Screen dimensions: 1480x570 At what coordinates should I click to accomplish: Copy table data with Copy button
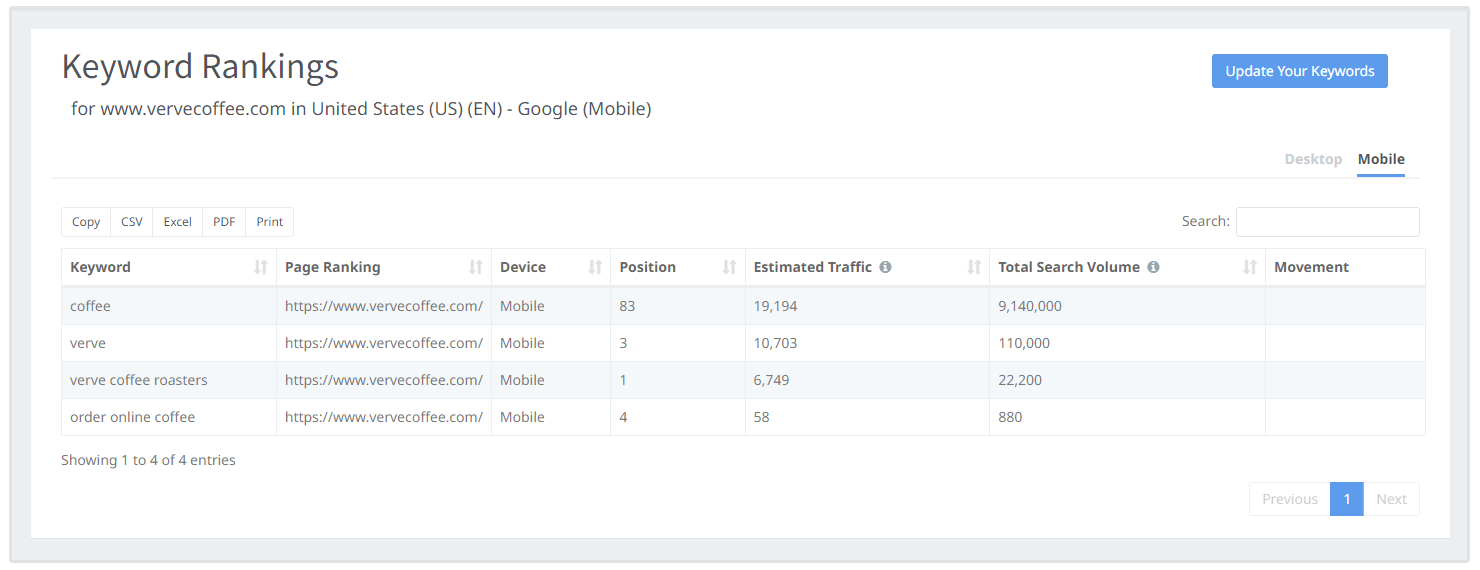coord(86,222)
